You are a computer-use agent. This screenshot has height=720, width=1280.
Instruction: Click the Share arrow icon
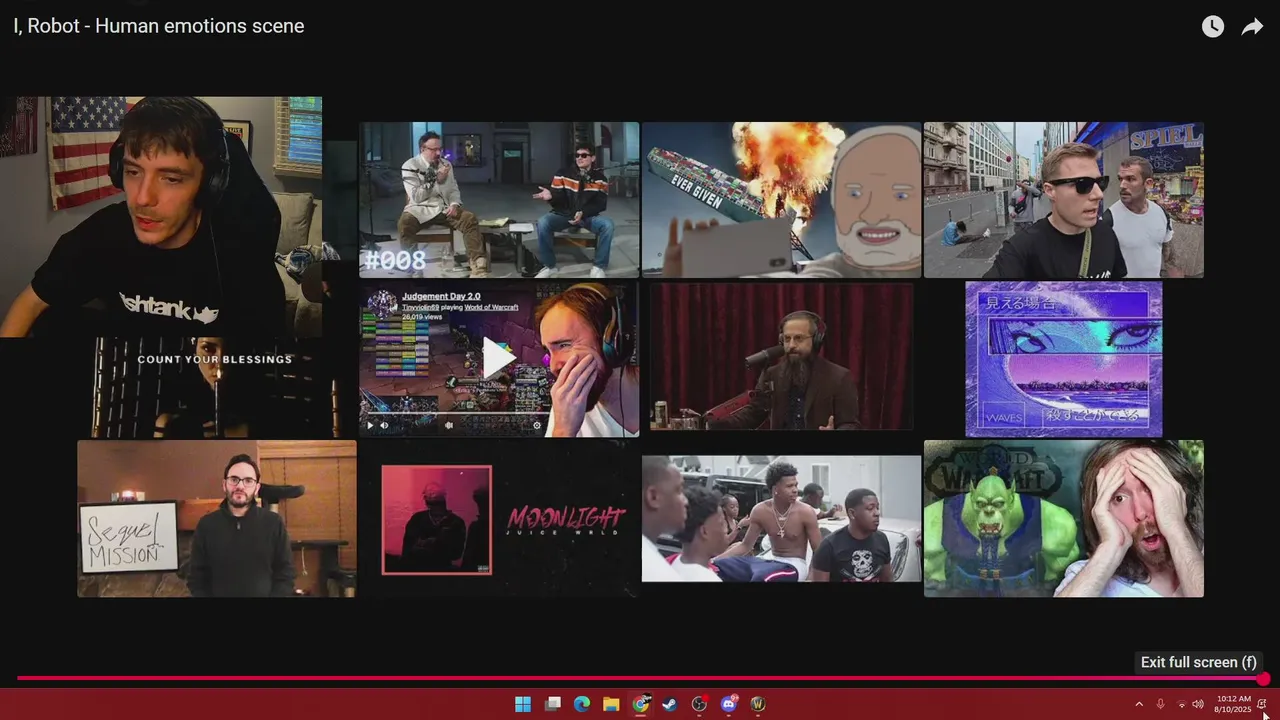1252,27
